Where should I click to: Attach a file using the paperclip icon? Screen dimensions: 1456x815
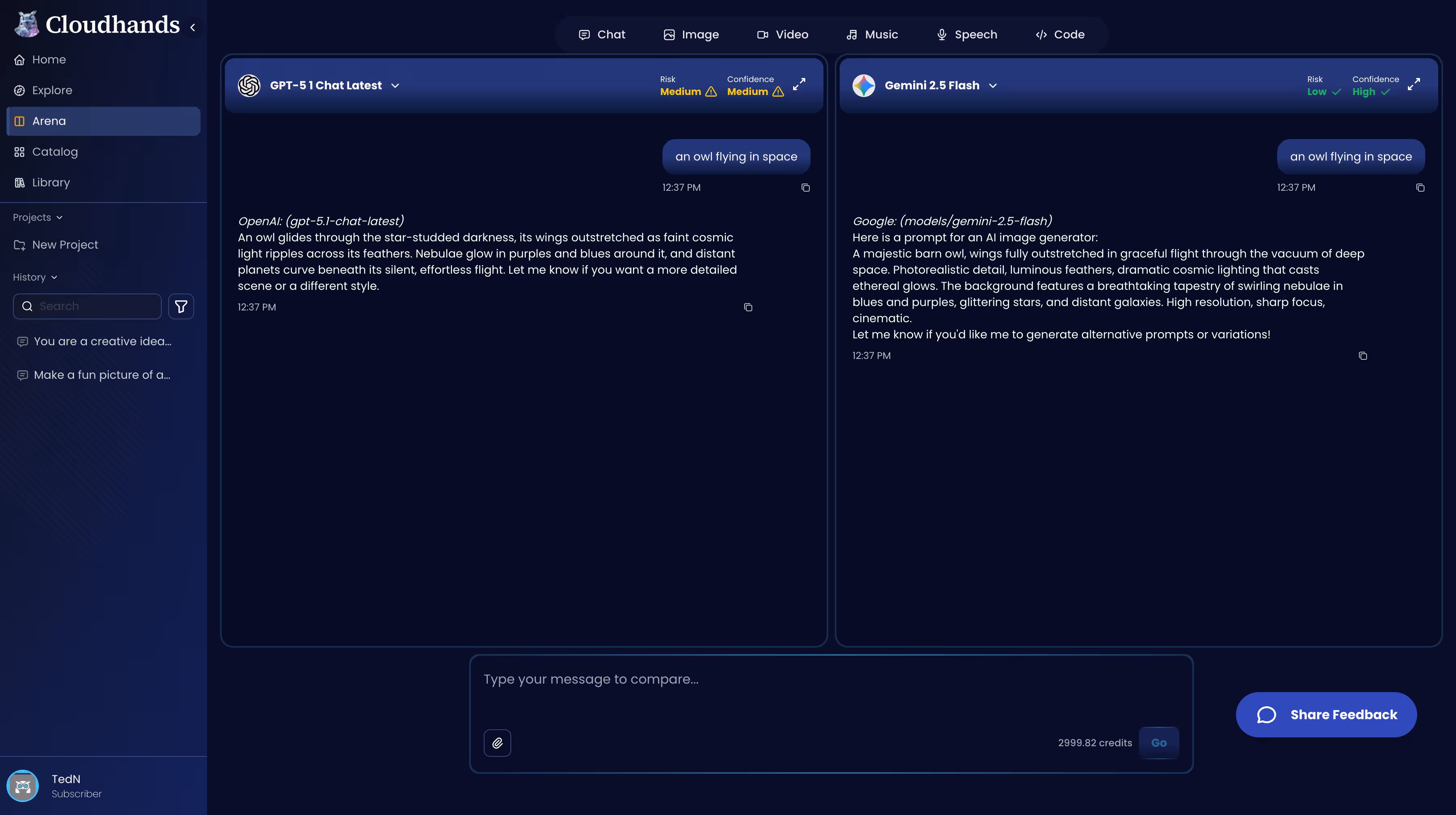click(x=497, y=743)
